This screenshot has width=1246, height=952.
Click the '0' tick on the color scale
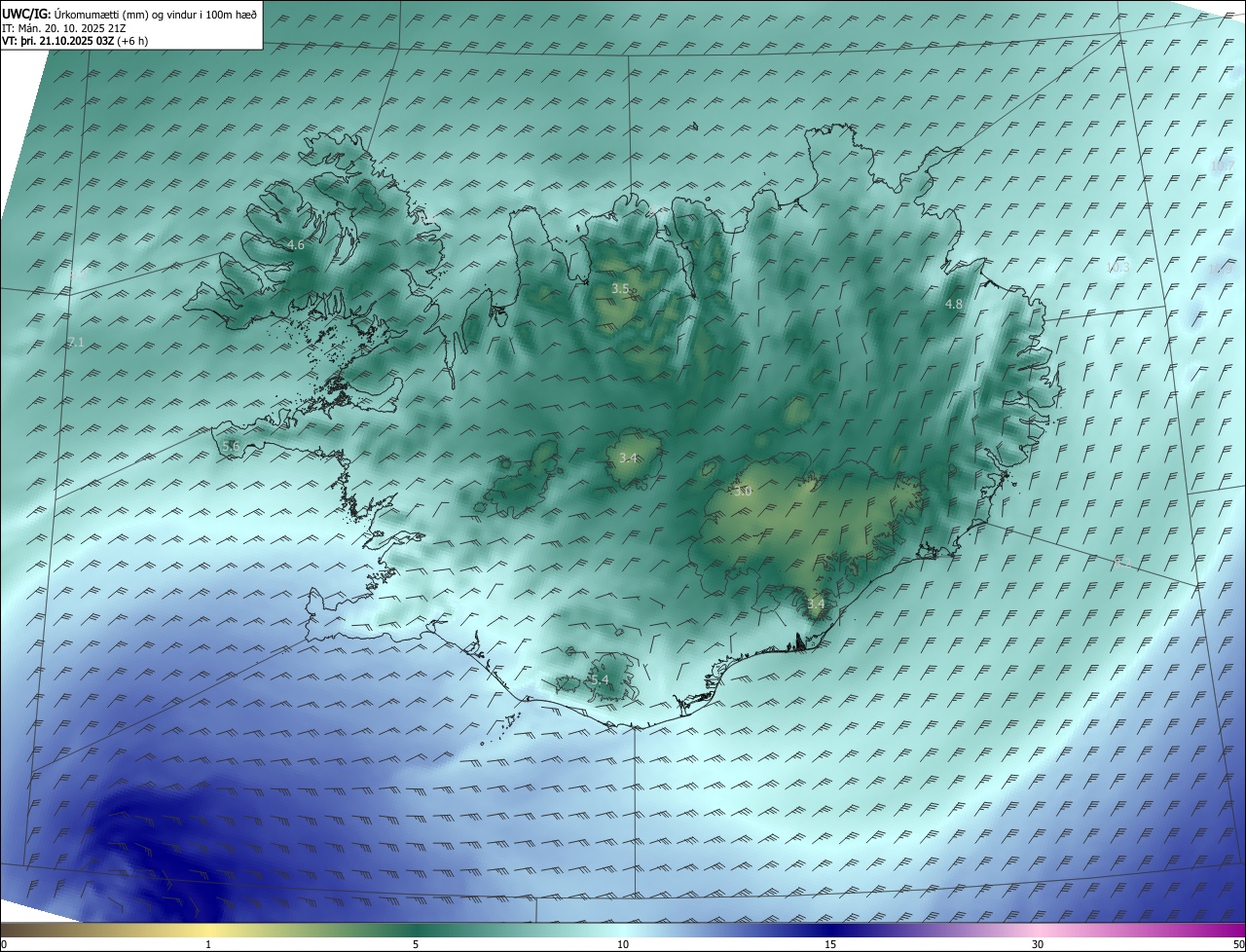[x=4, y=944]
